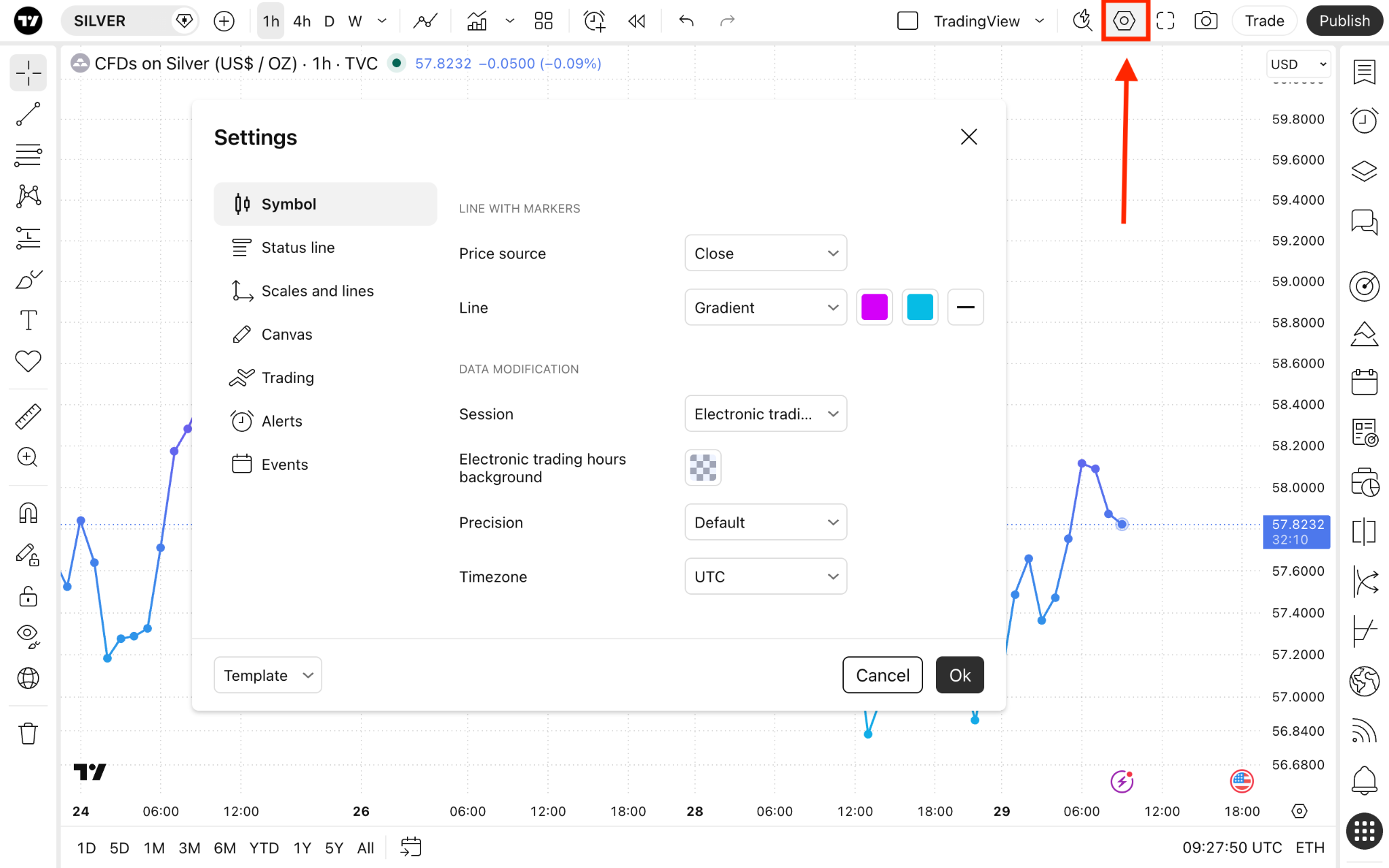The height and width of the screenshot is (868, 1389).
Task: Select the crosshair cursor tool
Action: [x=28, y=73]
